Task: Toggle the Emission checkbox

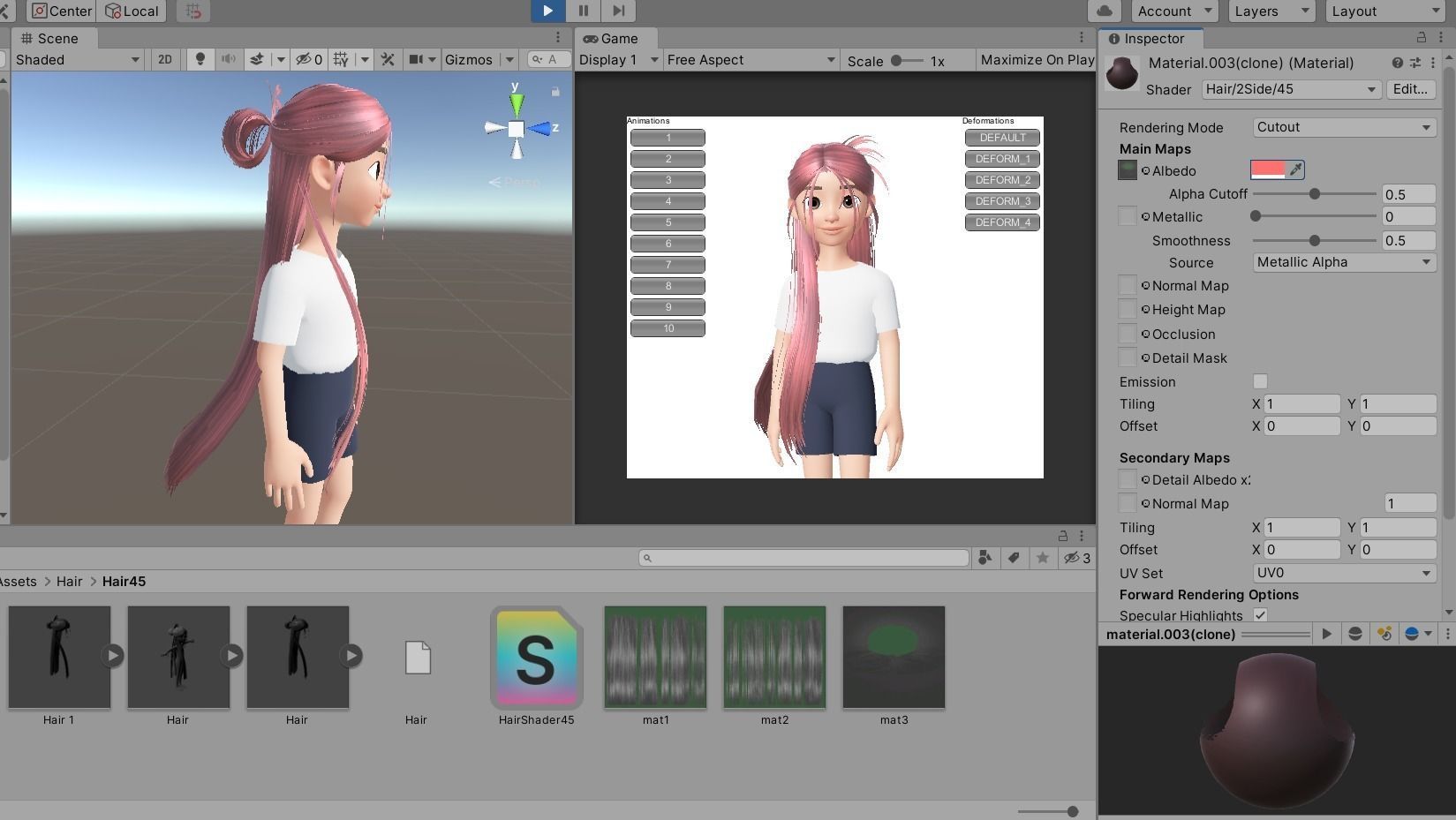Action: pos(1260,381)
